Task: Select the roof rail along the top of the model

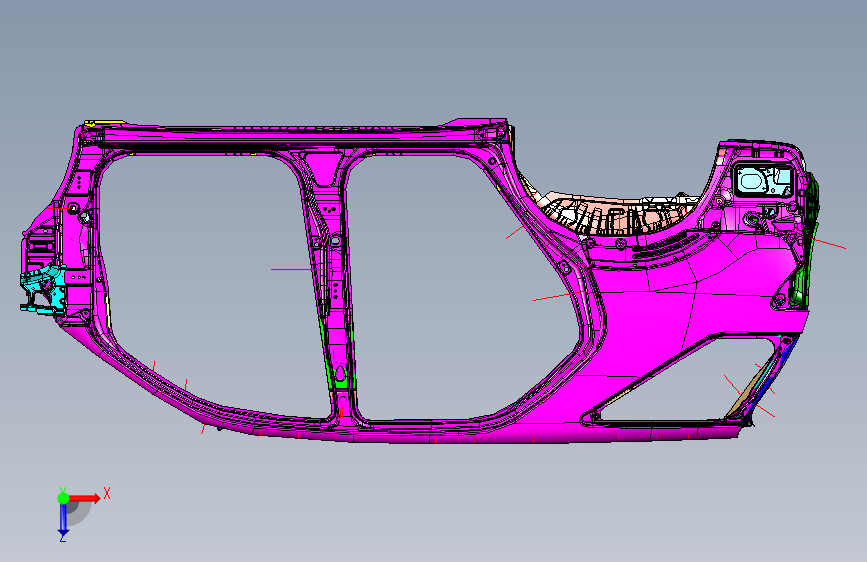Action: point(293,137)
